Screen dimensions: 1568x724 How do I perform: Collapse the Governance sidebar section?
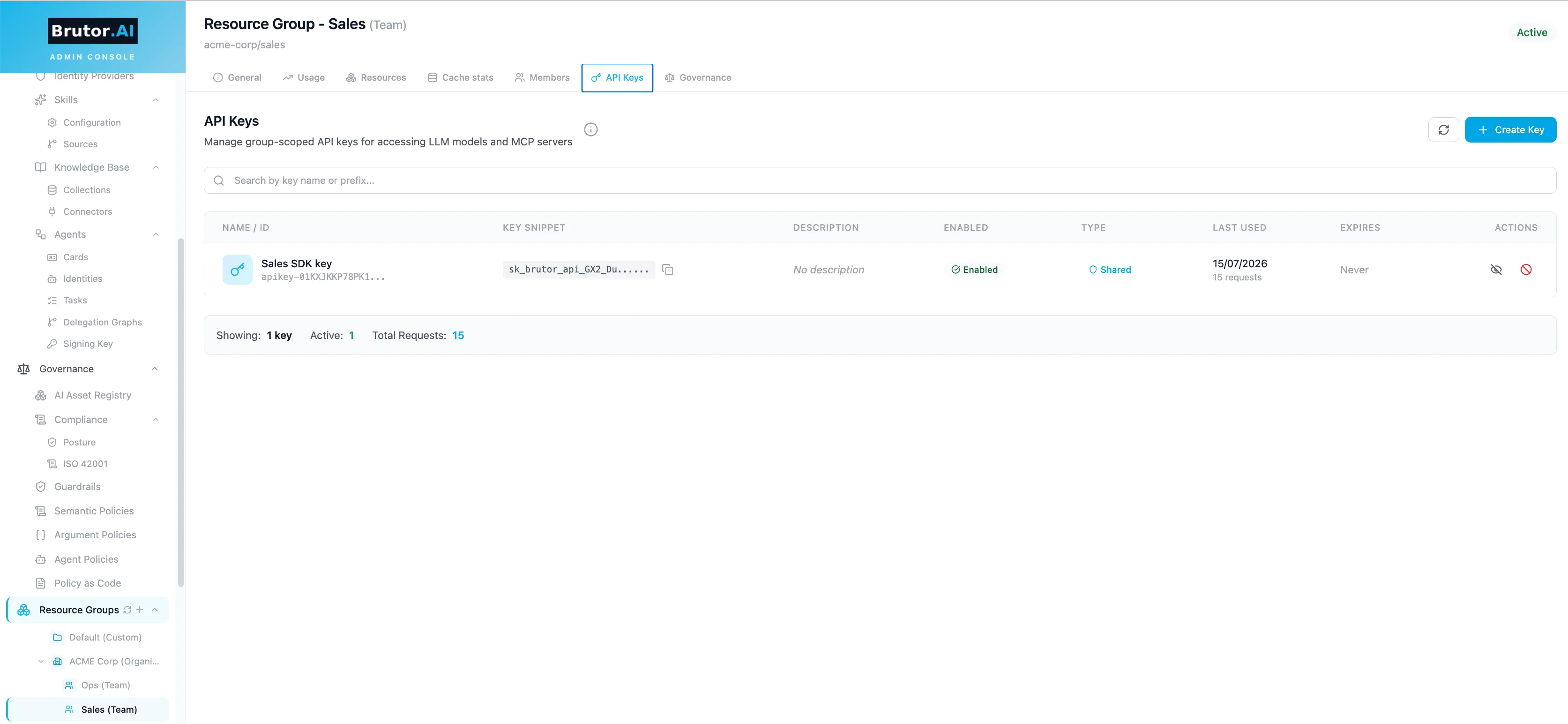point(155,369)
